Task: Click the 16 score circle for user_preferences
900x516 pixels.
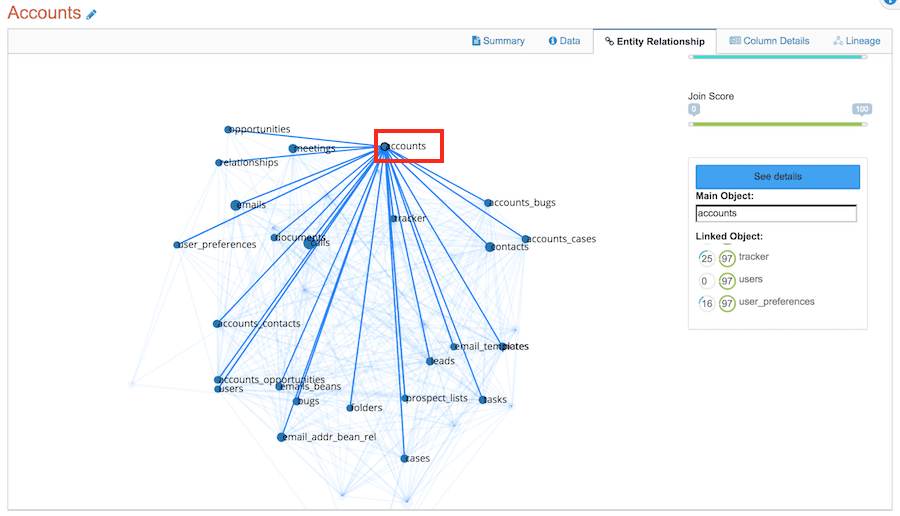Action: (707, 304)
